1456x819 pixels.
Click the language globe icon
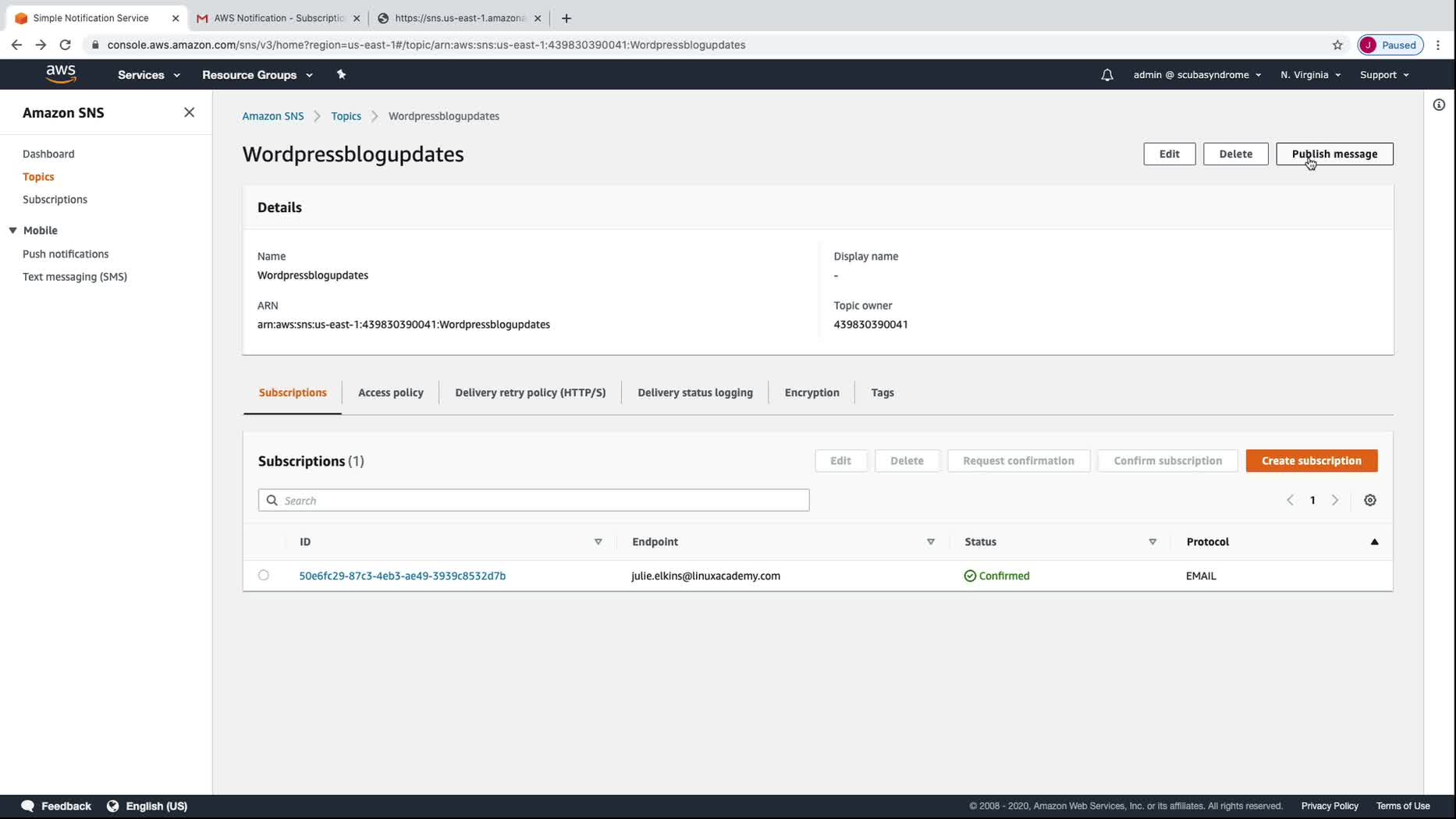(113, 806)
